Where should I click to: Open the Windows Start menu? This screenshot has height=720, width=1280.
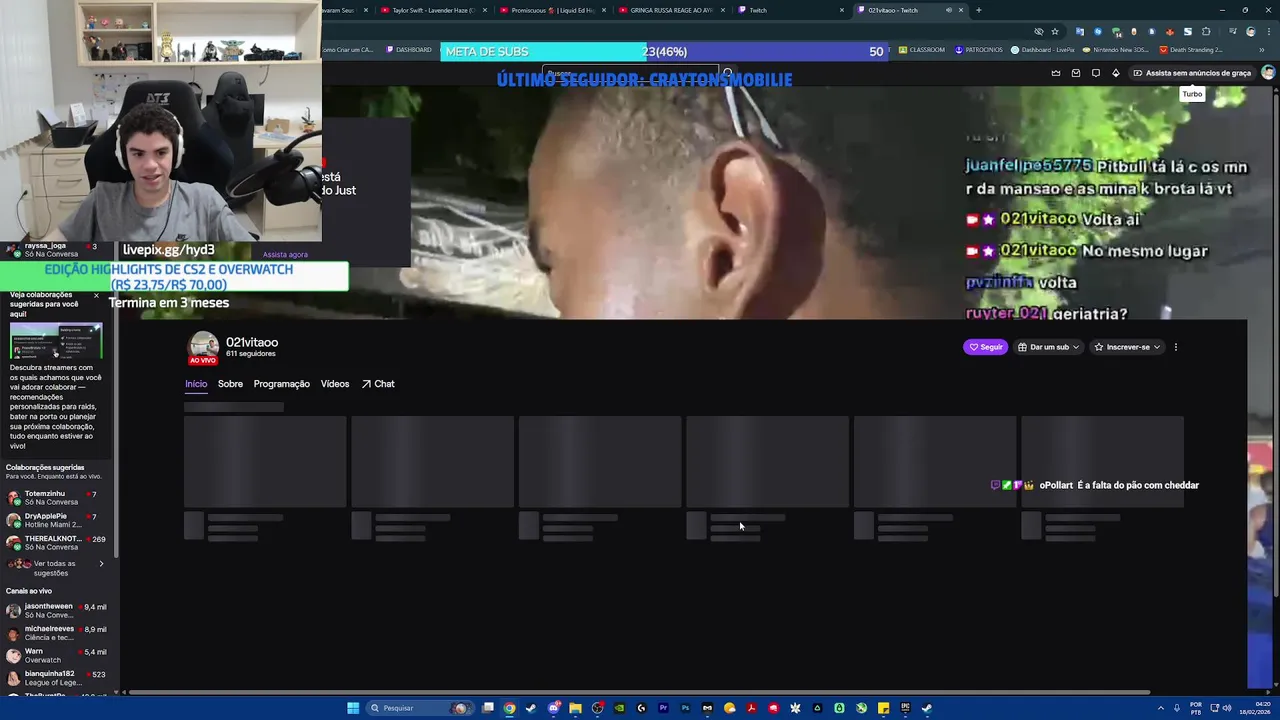[x=353, y=708]
